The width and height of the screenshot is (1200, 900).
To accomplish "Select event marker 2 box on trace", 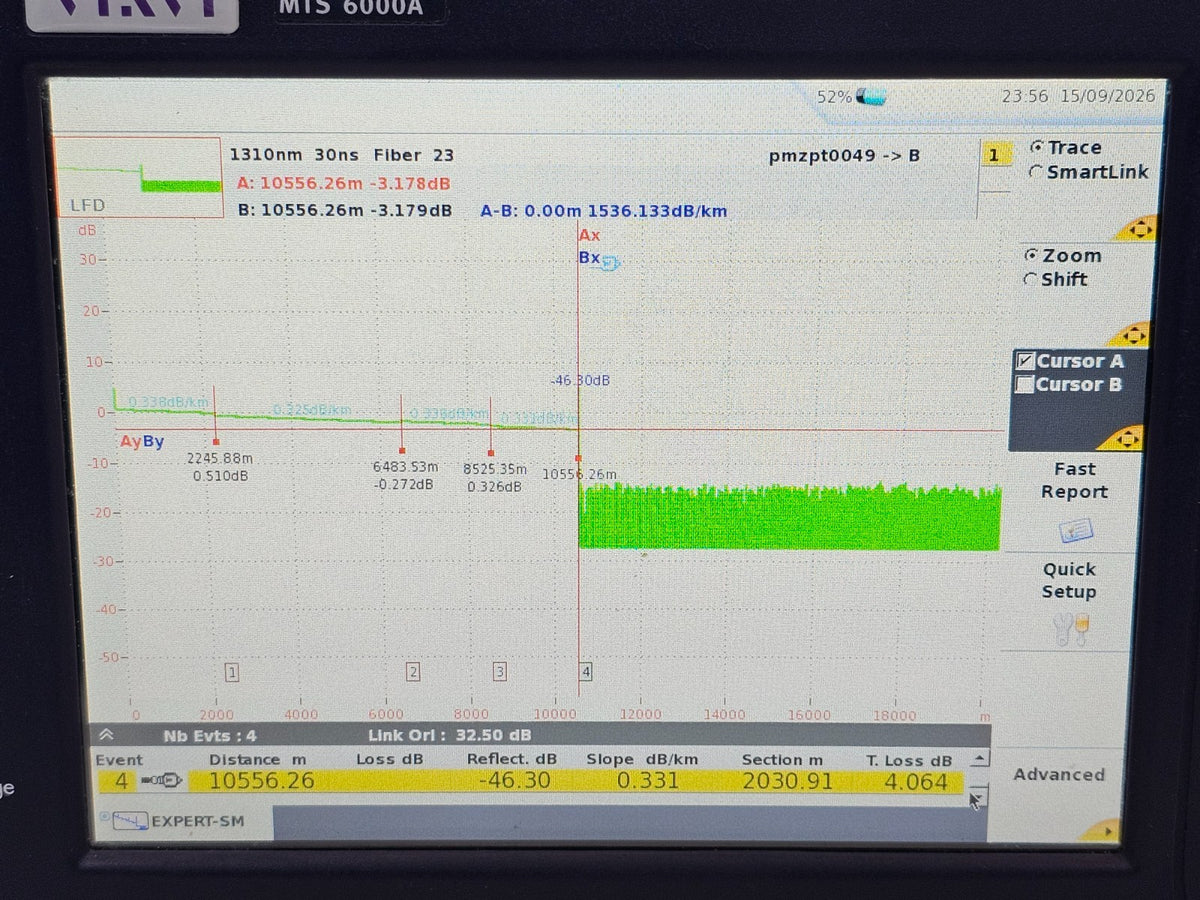I will coord(412,672).
